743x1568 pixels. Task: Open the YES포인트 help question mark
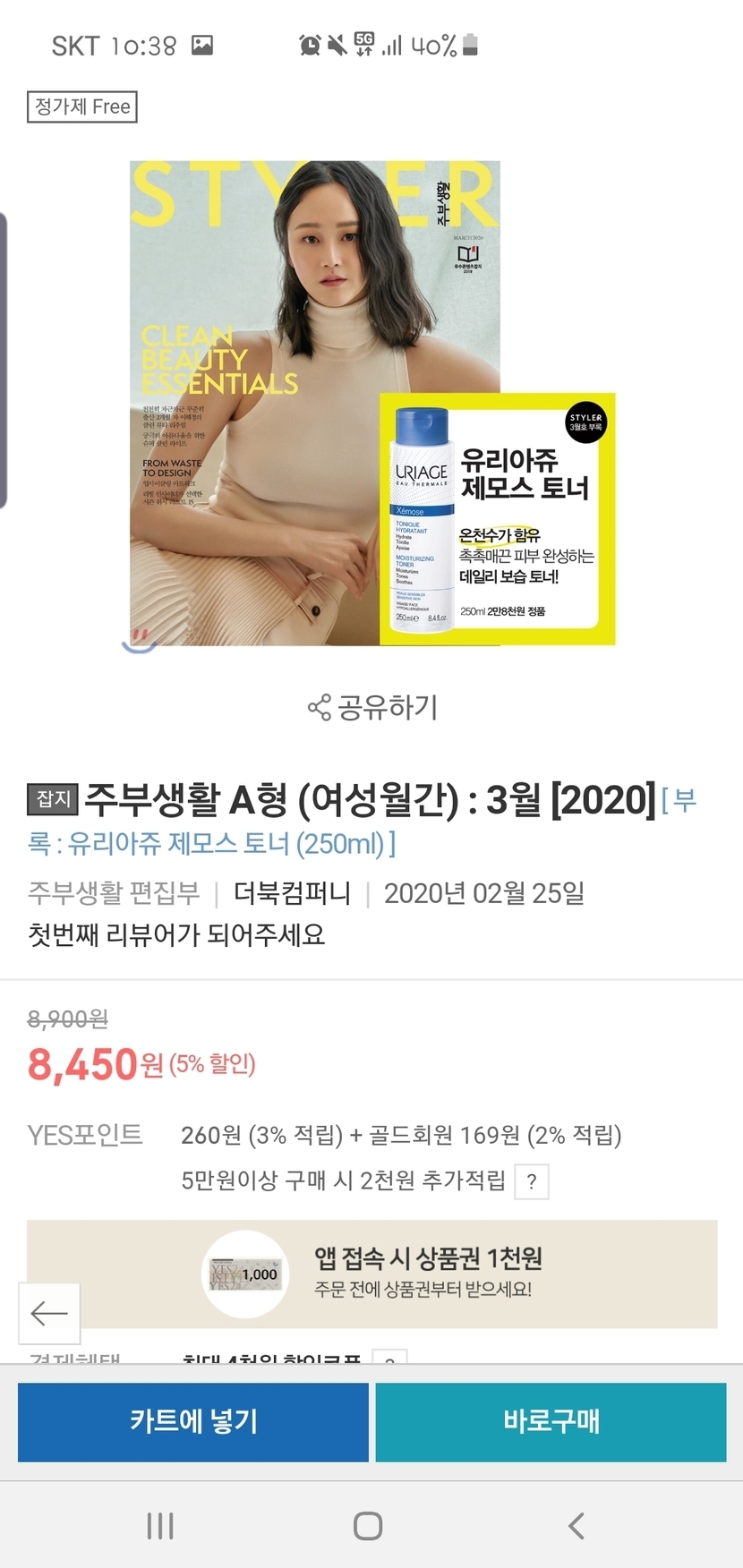(532, 1181)
